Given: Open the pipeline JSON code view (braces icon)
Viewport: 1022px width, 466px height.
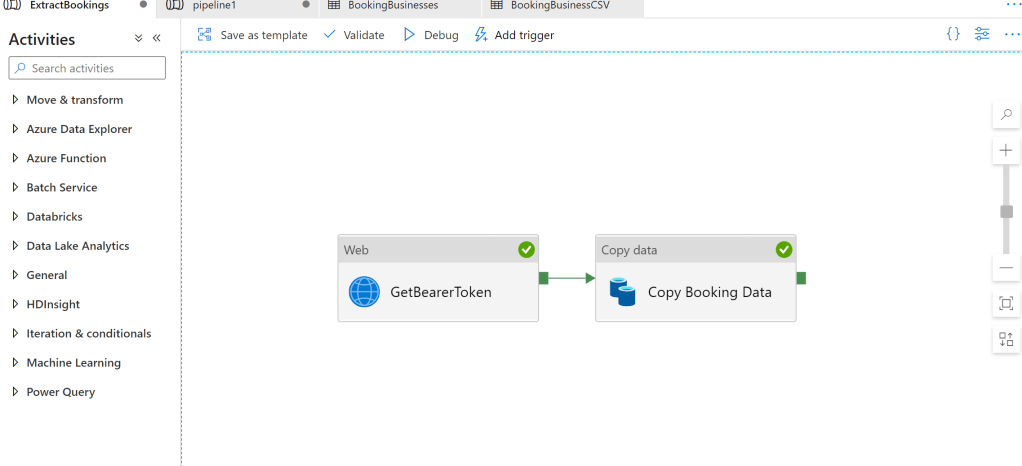Looking at the screenshot, I should click(x=953, y=35).
